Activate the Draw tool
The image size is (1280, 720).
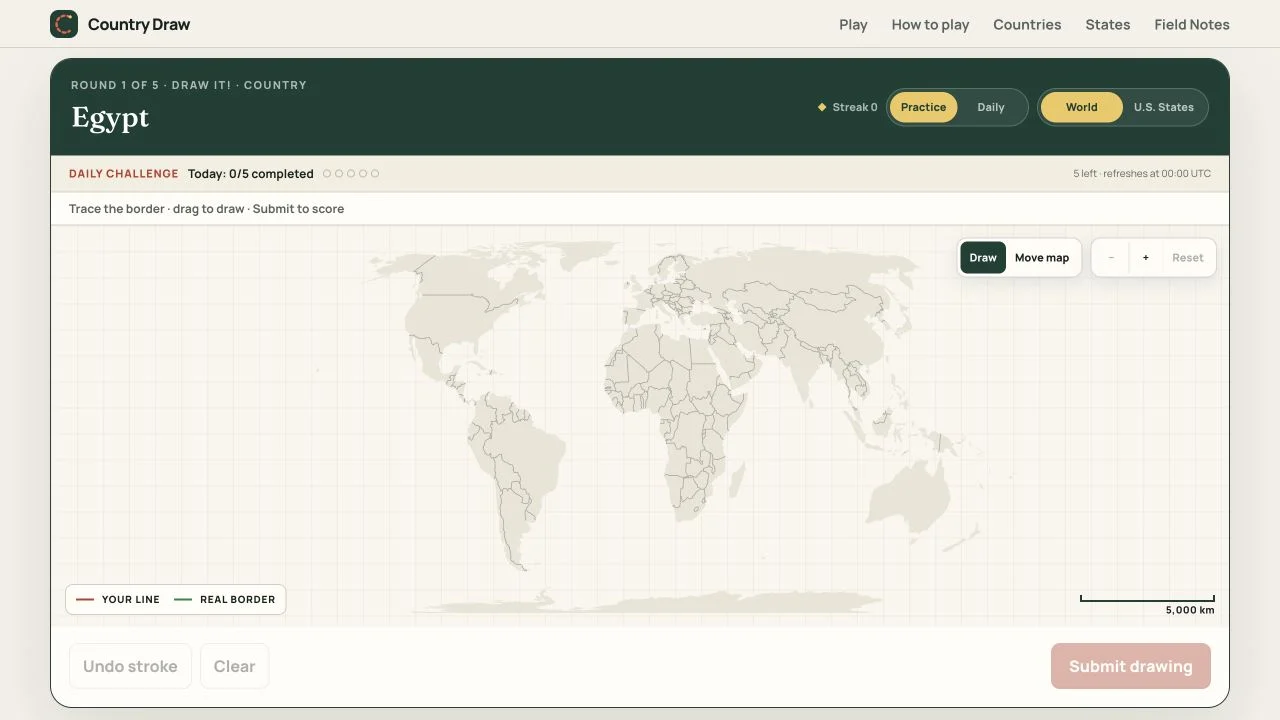coord(983,257)
